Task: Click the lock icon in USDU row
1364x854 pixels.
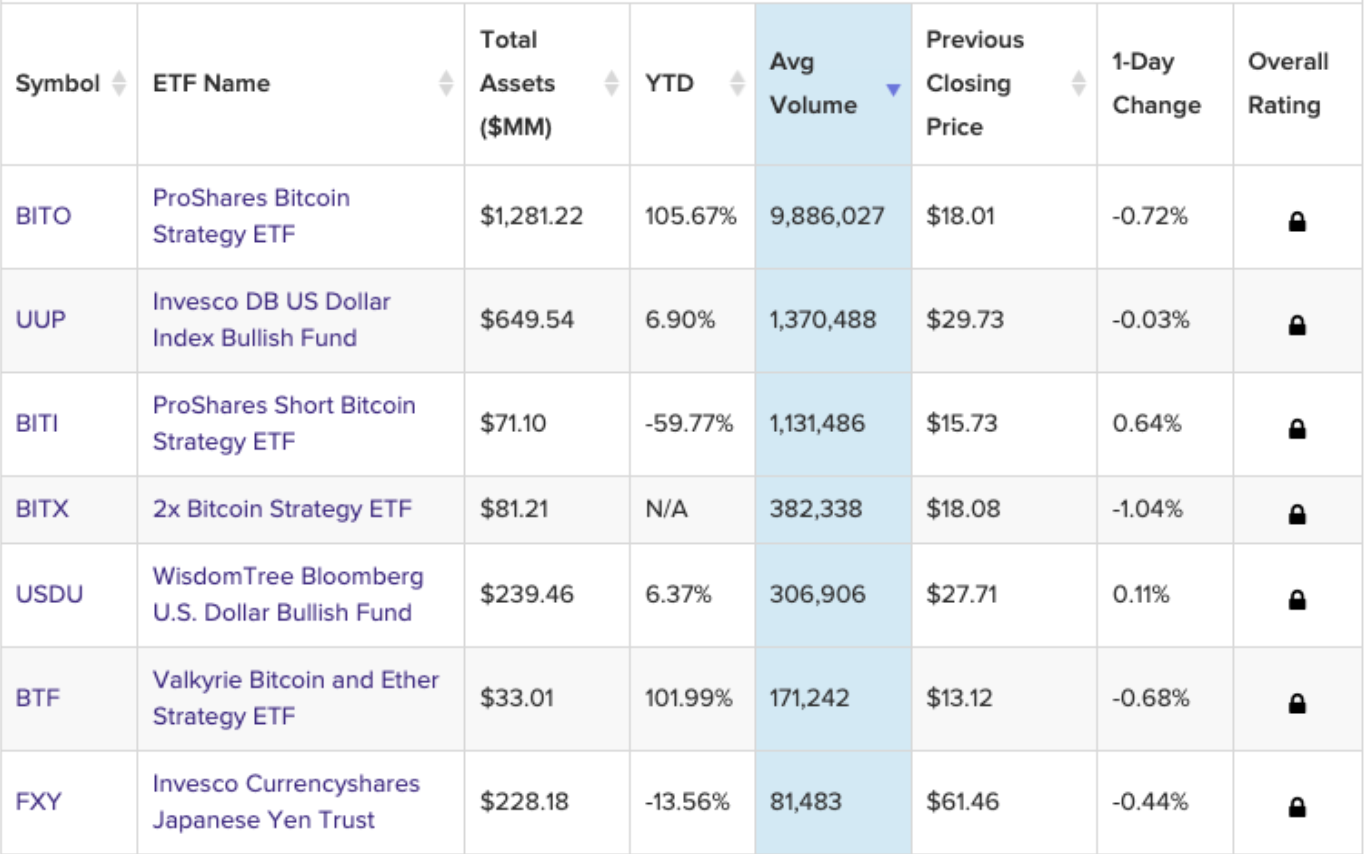Action: click(x=1297, y=600)
